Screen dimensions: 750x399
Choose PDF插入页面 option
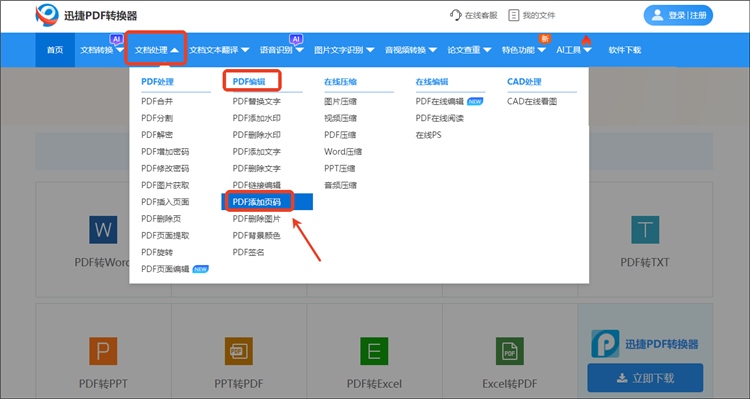tap(165, 202)
